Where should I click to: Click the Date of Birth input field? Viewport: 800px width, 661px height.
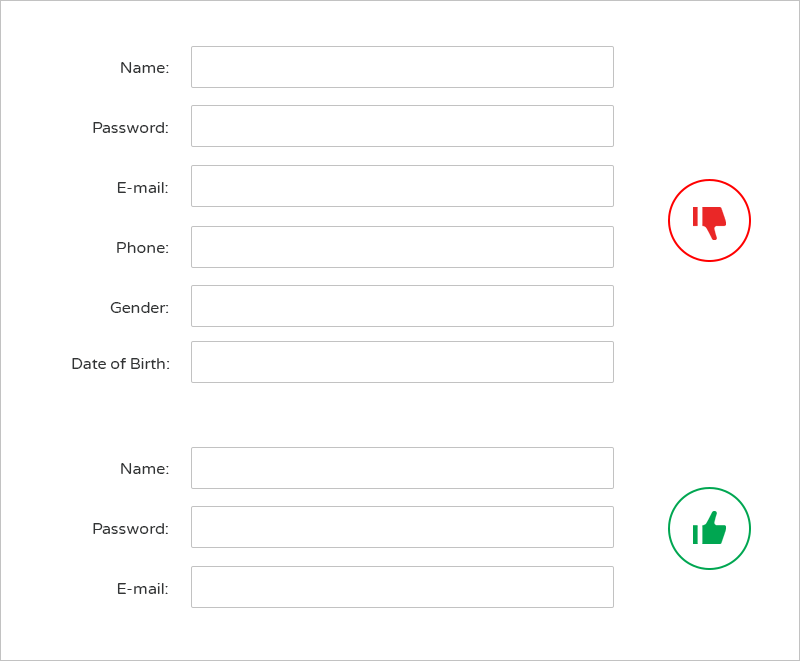[x=402, y=361]
